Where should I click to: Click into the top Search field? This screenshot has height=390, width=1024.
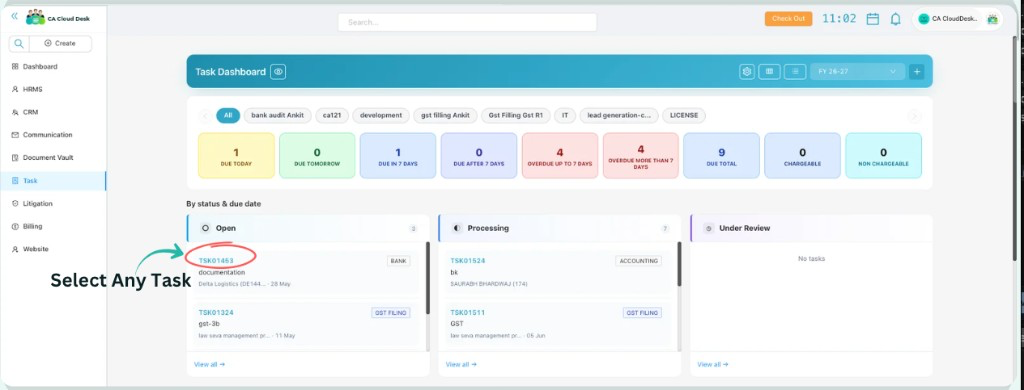pyautogui.click(x=467, y=22)
